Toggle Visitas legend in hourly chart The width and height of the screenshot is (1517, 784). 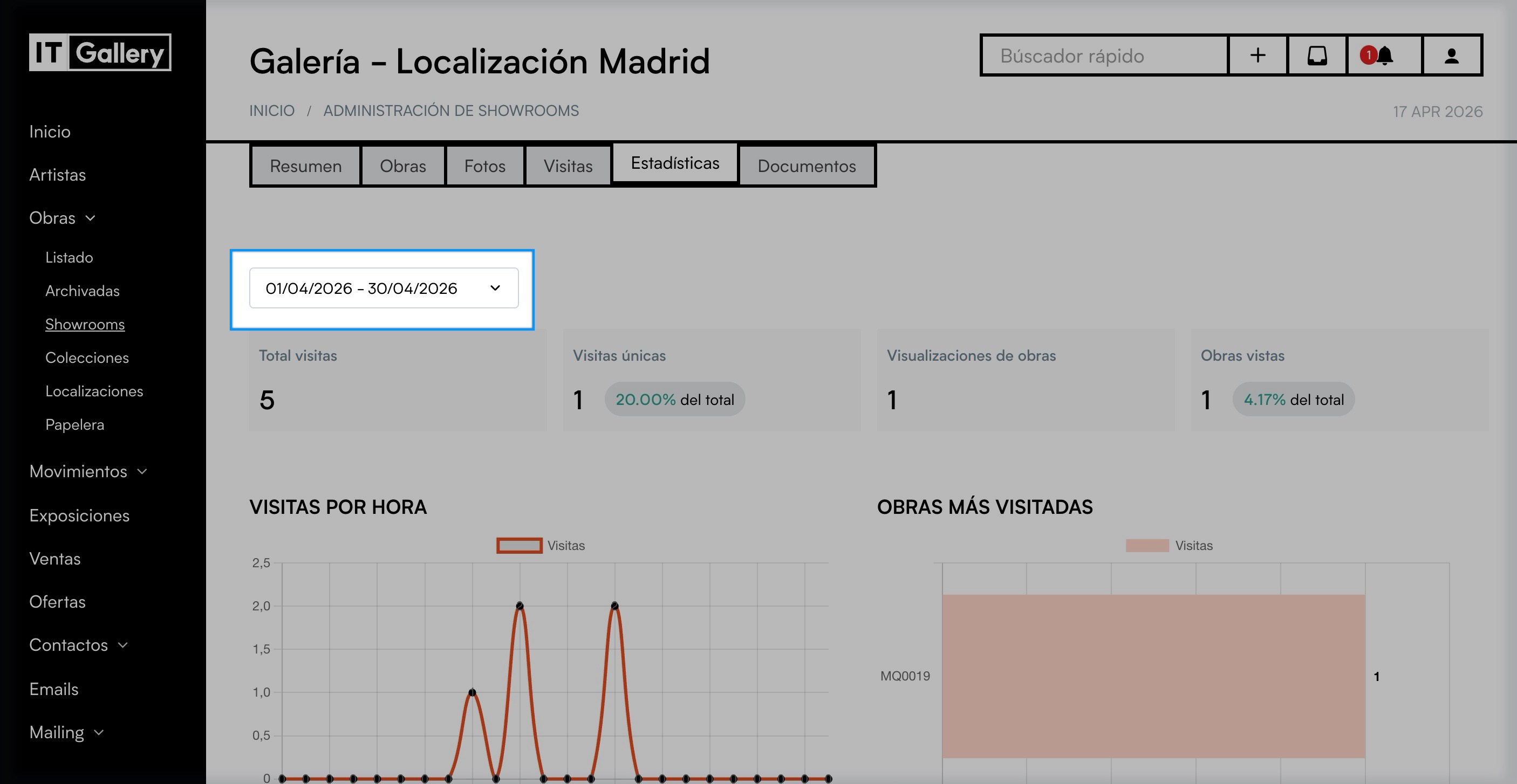point(540,546)
